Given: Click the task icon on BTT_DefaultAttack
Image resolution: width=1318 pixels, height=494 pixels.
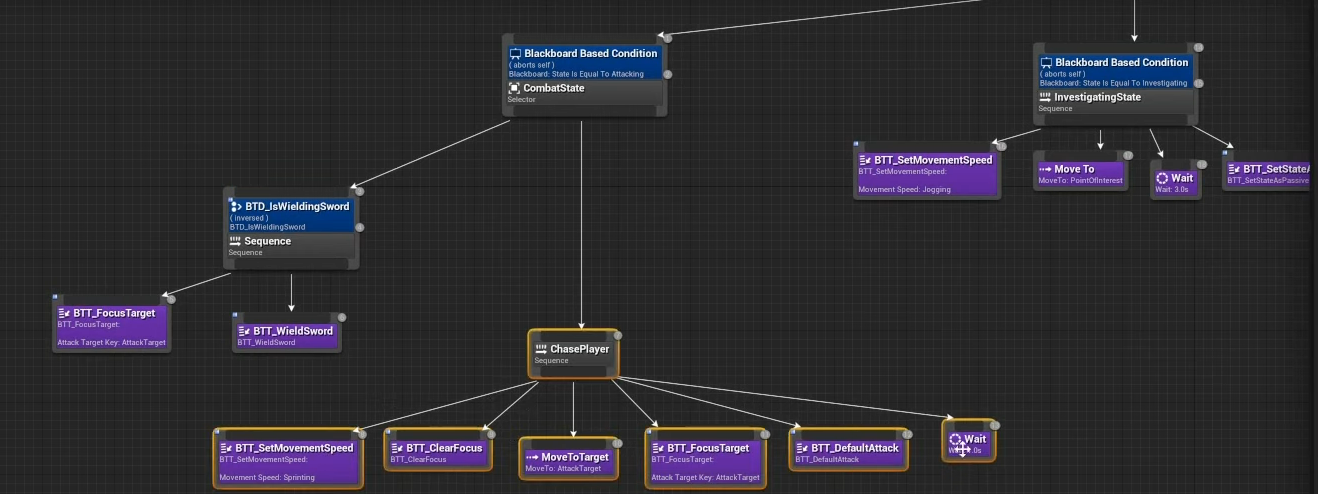Looking at the screenshot, I should coord(801,448).
